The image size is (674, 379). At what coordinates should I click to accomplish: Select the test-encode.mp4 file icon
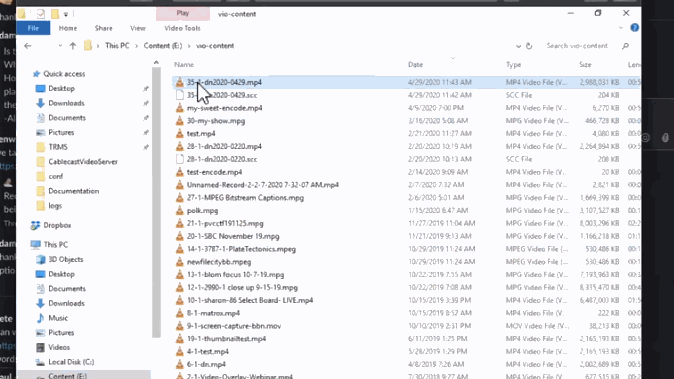pos(180,172)
